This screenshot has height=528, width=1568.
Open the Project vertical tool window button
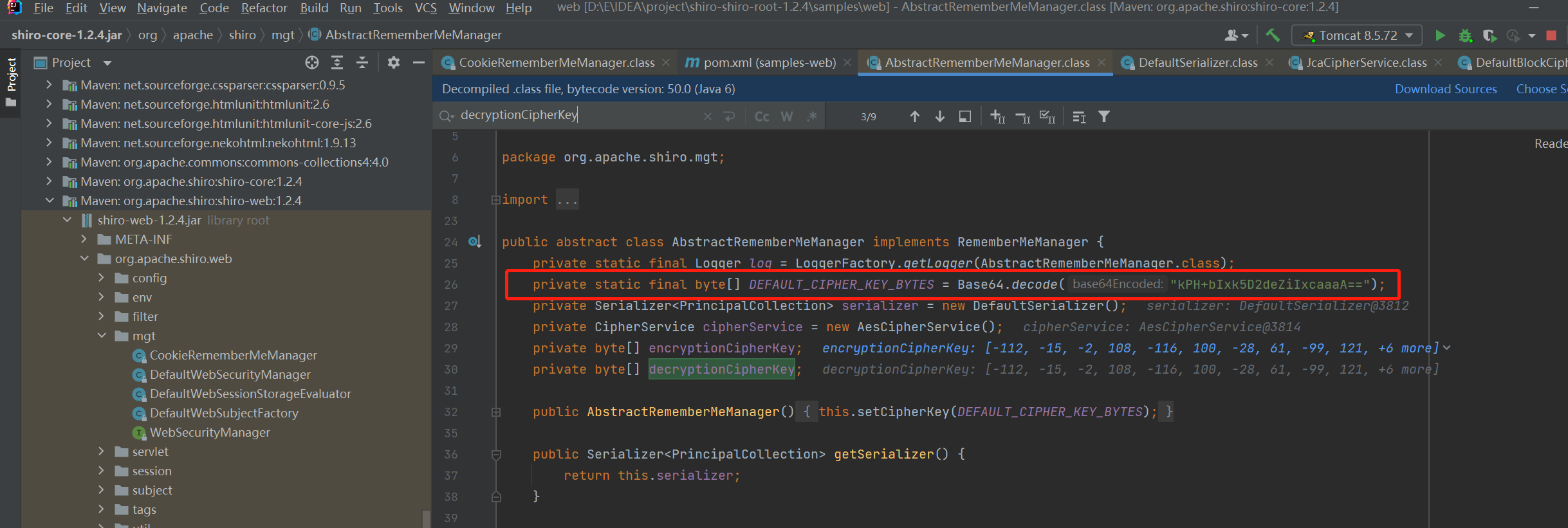11,82
